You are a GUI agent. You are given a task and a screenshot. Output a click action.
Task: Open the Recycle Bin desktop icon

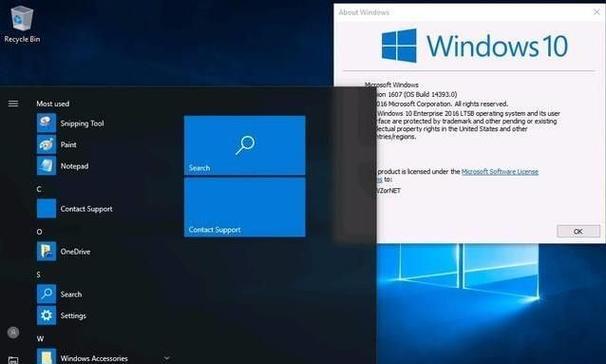click(22, 24)
